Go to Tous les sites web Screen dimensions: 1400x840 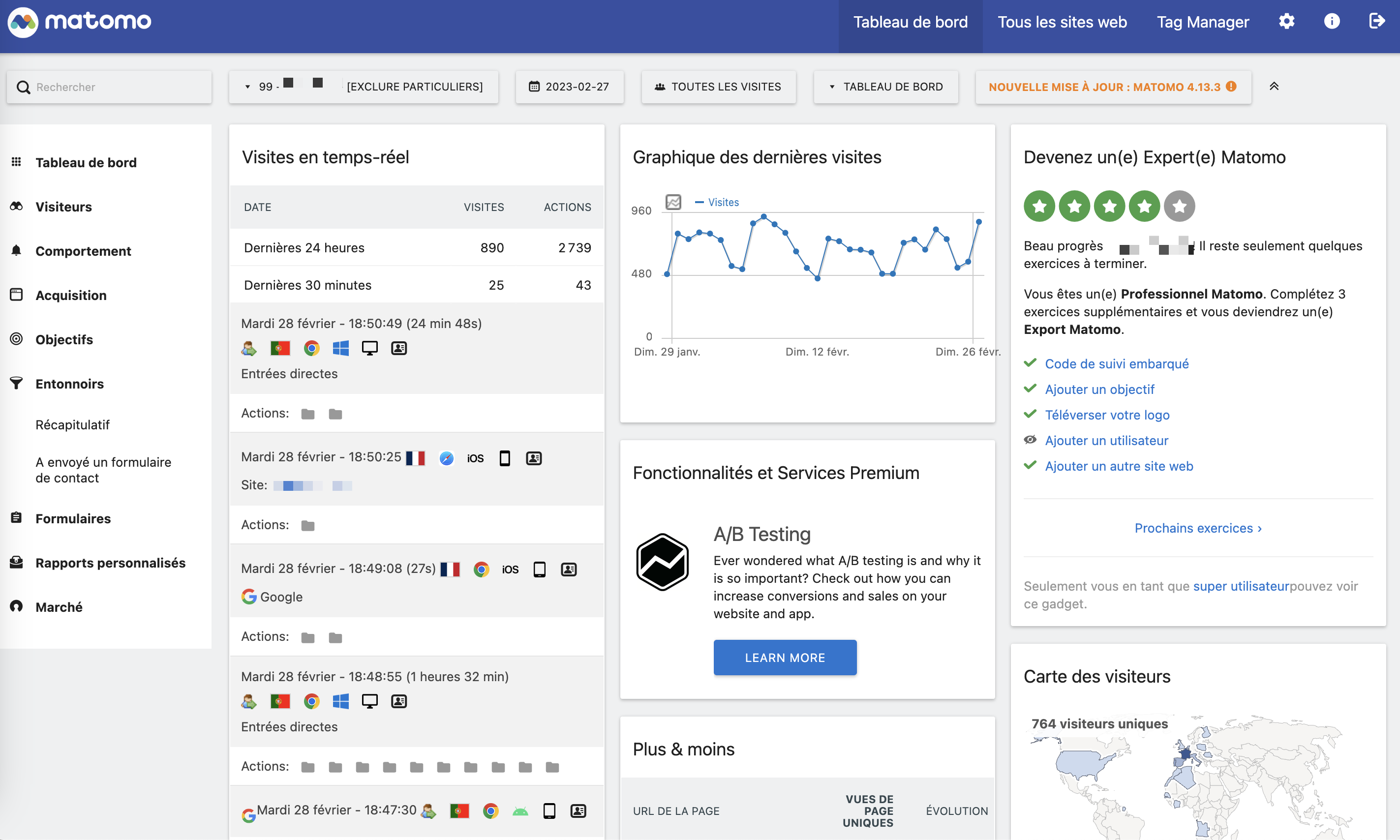tap(1062, 22)
